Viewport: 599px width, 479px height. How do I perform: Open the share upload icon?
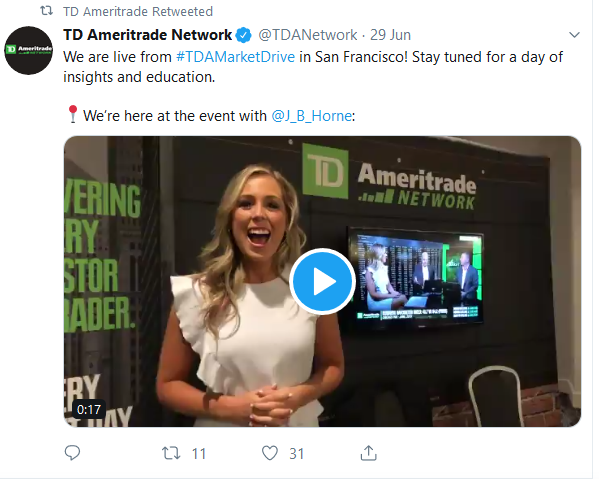368,453
